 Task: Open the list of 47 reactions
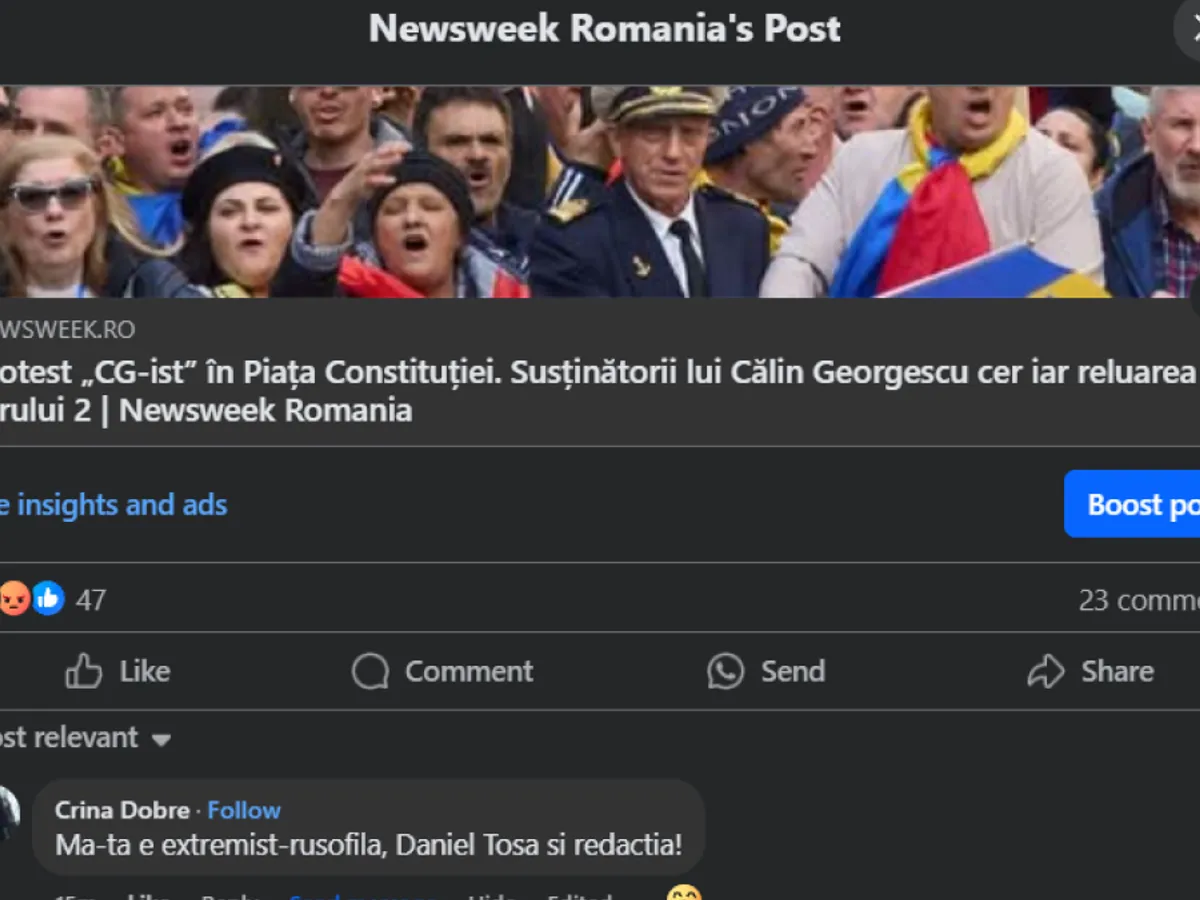[91, 600]
